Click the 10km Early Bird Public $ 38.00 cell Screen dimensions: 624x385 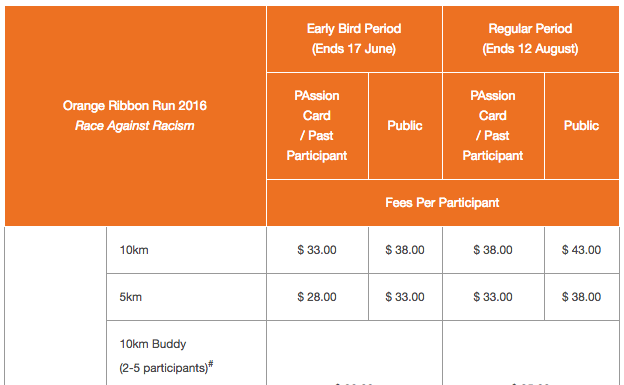coord(405,250)
